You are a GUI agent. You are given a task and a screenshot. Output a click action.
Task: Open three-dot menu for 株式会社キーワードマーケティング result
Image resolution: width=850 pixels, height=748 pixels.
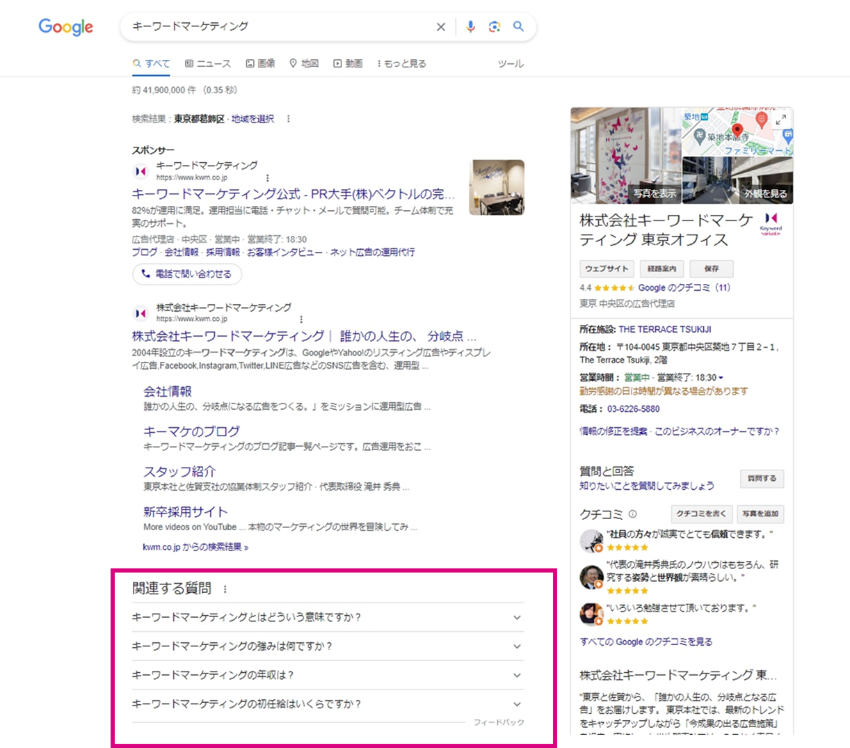click(x=301, y=319)
